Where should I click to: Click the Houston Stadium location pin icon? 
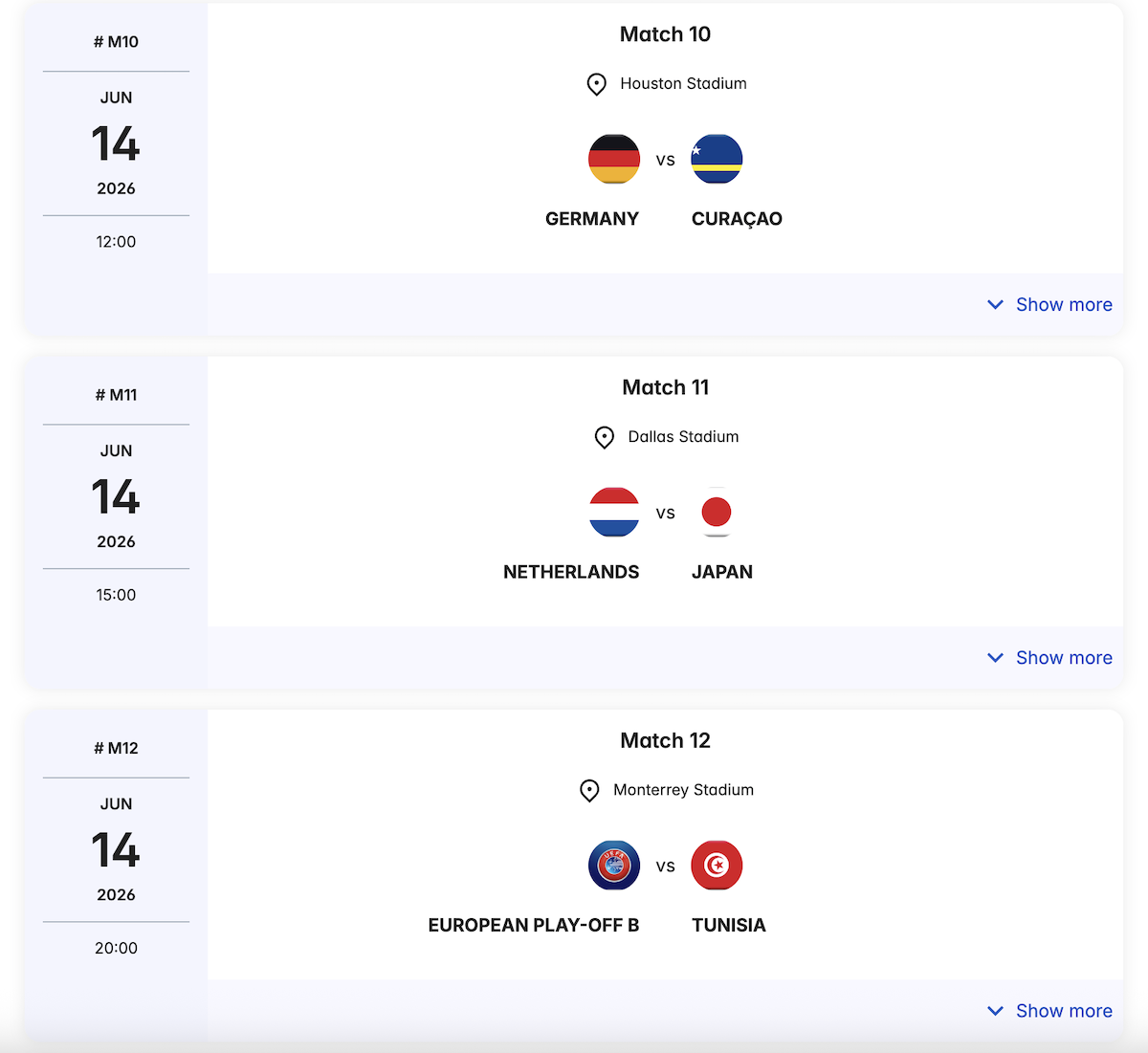point(596,84)
